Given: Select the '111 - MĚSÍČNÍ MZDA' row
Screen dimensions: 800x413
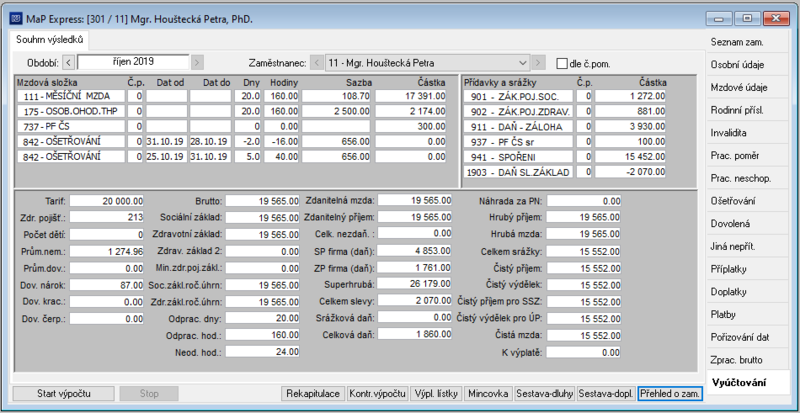Looking at the screenshot, I should pyautogui.click(x=232, y=95).
